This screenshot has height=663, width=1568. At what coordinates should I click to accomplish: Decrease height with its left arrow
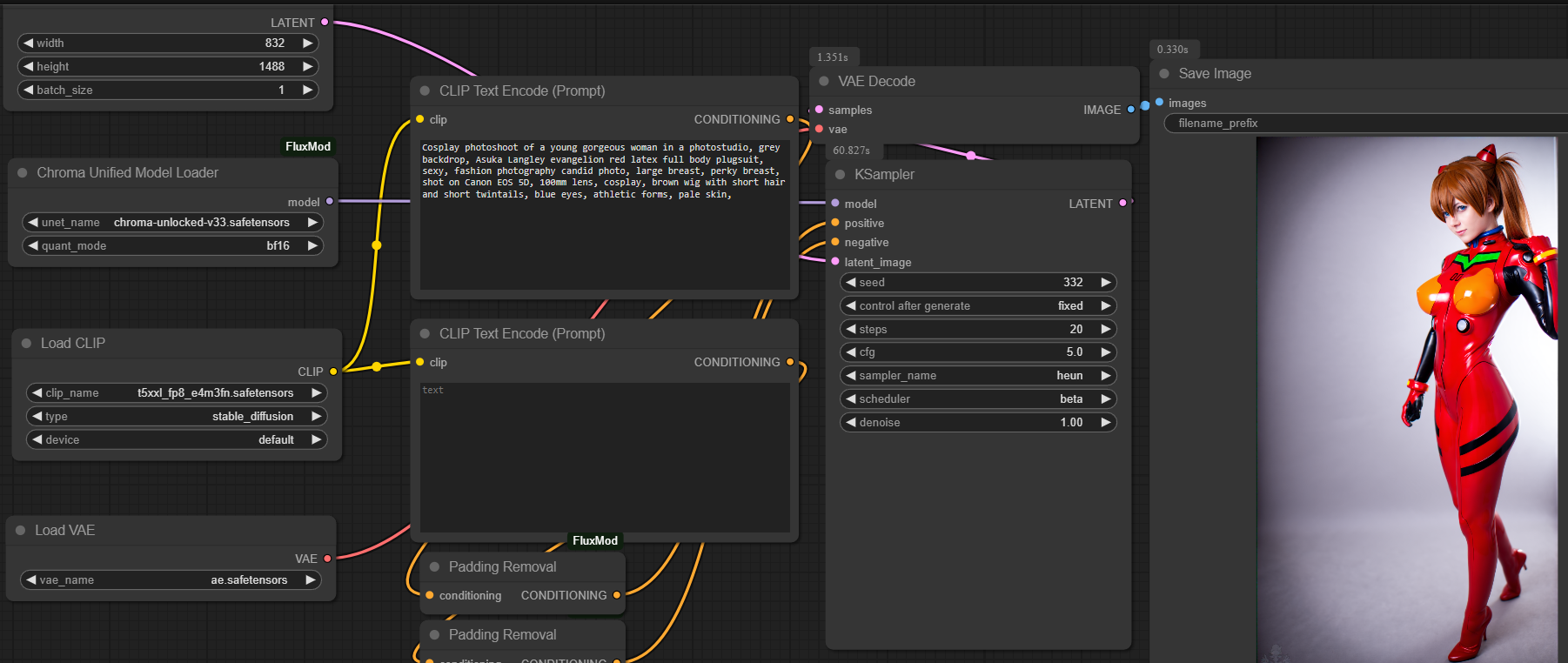pos(28,67)
